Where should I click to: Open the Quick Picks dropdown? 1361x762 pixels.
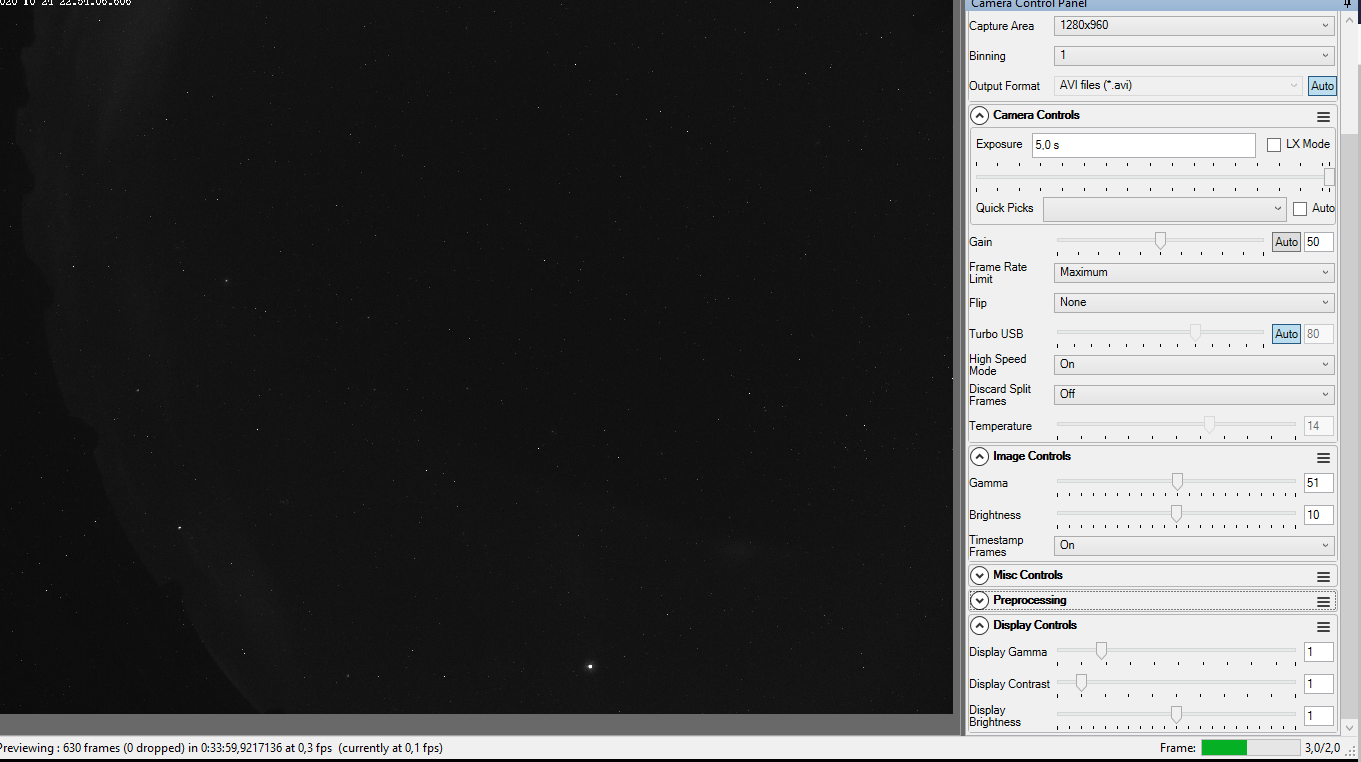tap(1164, 209)
